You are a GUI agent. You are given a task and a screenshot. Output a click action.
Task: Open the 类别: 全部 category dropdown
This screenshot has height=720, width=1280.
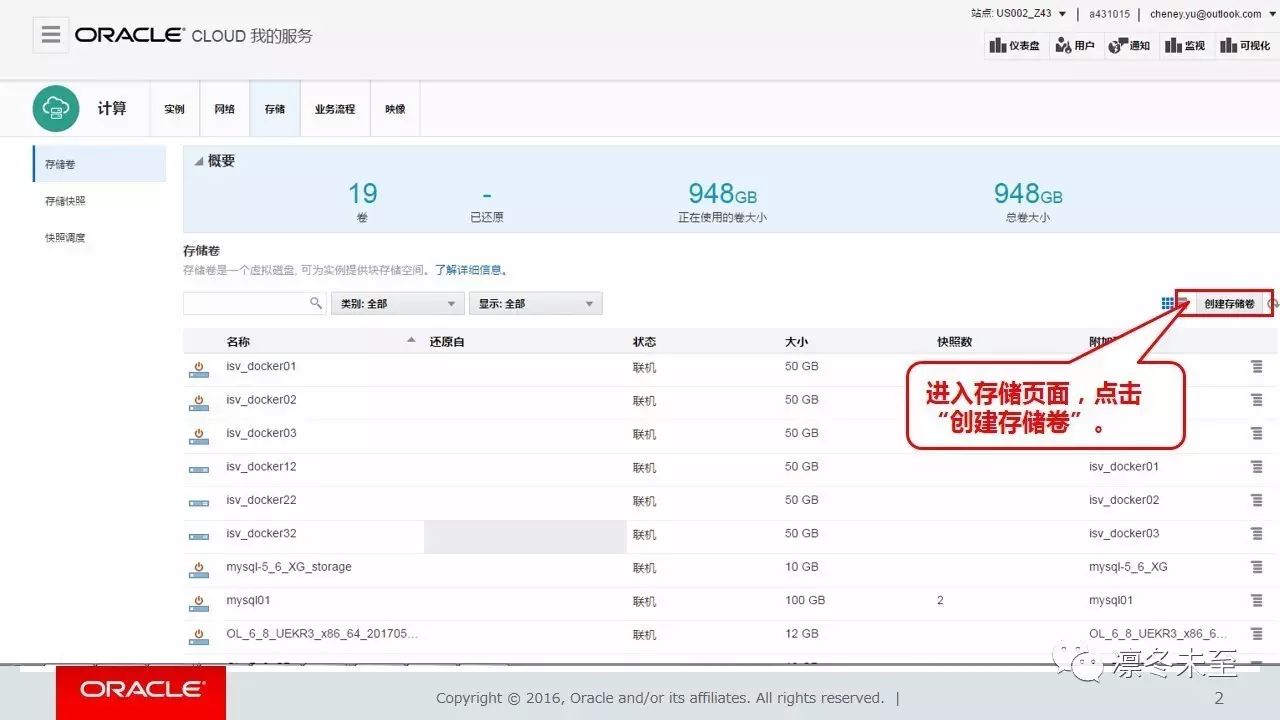(397, 303)
